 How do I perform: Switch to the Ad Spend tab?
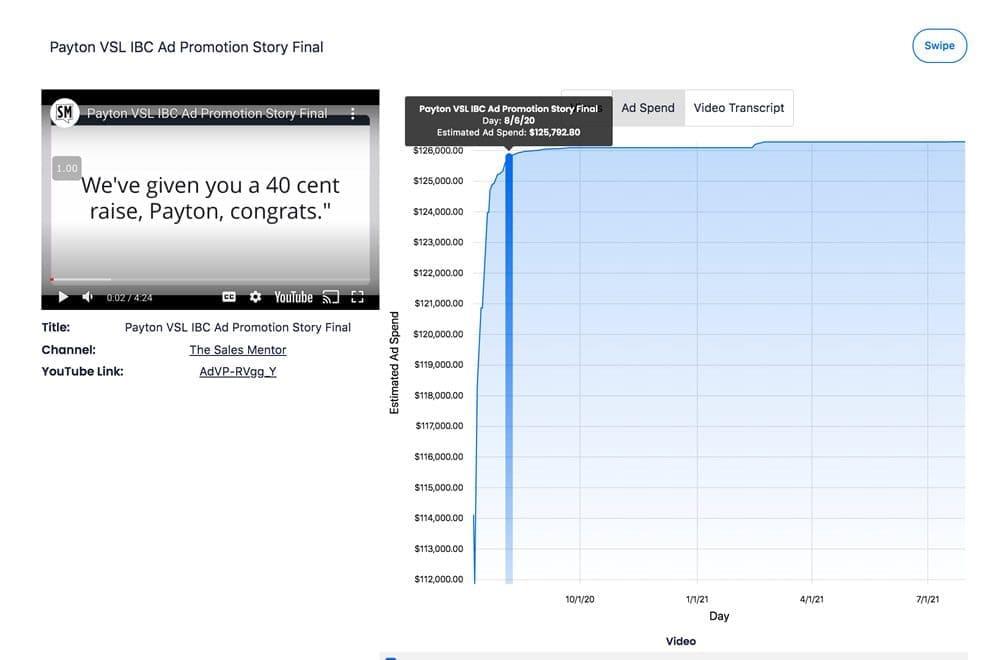pos(648,108)
